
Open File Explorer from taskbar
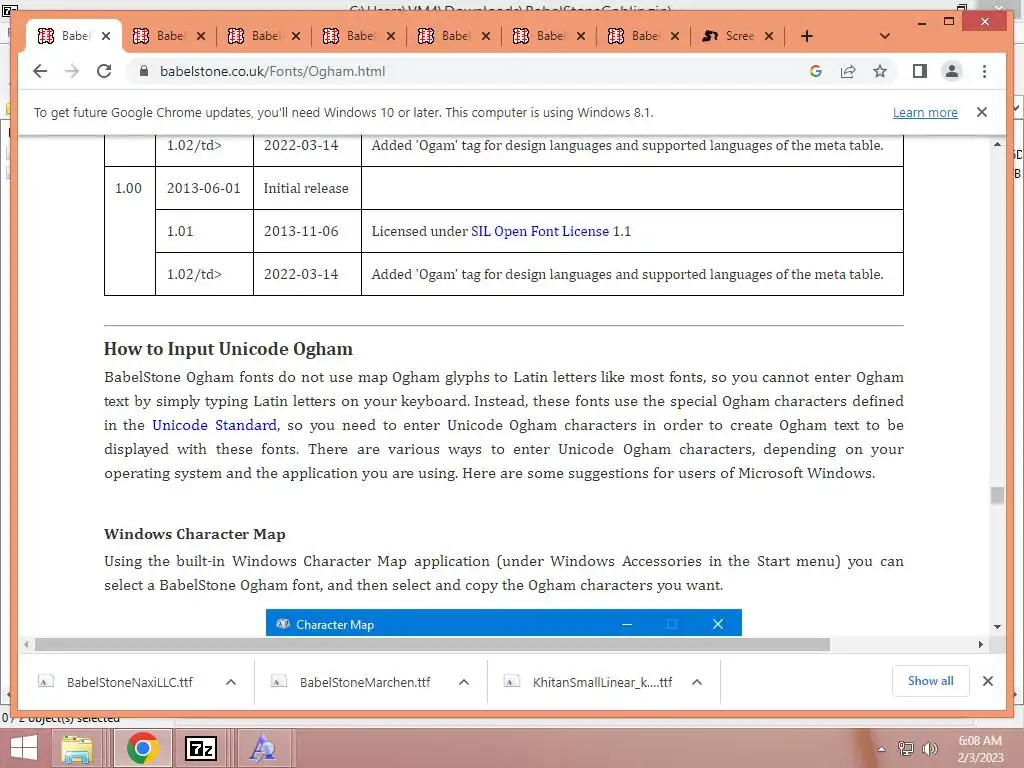77,748
